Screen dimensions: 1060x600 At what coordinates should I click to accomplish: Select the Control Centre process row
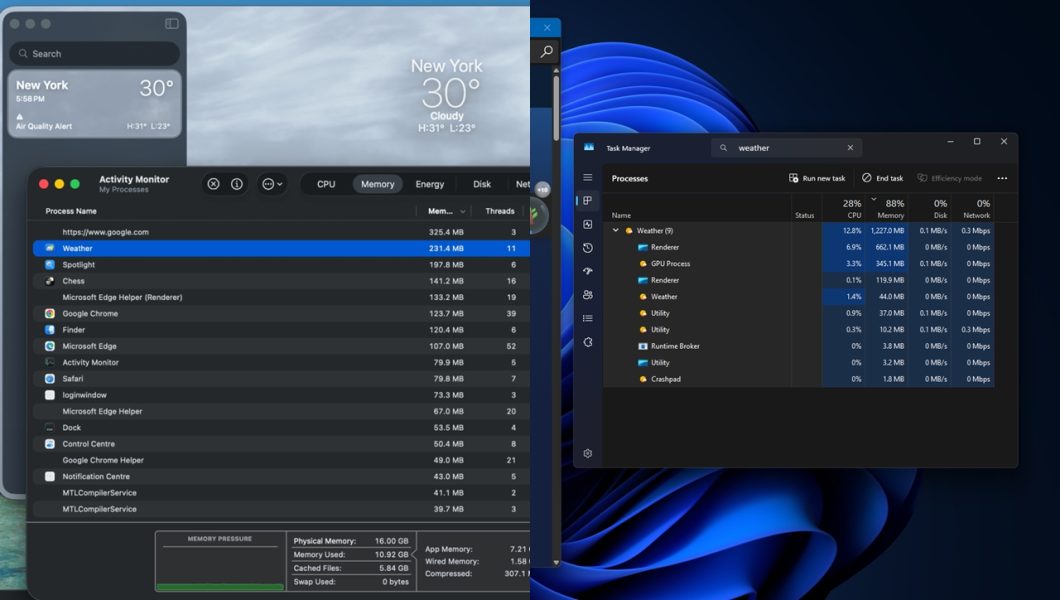click(281, 444)
